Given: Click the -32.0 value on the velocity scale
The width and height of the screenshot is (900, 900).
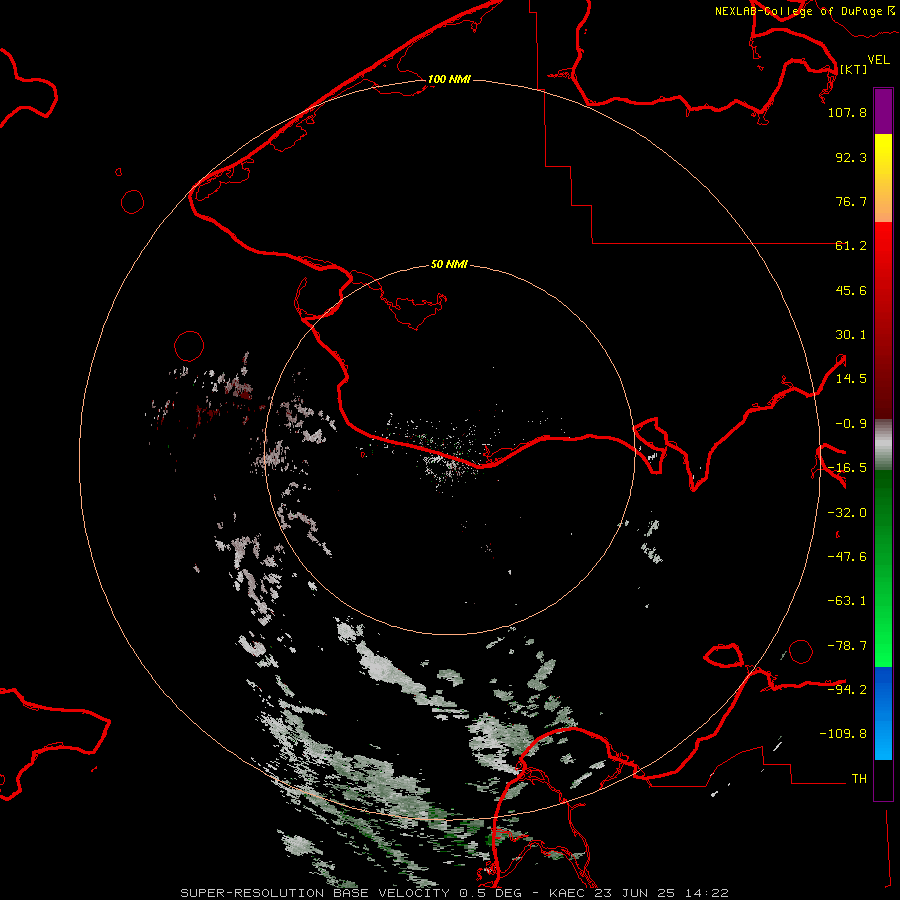Looking at the screenshot, I should coord(847,513).
